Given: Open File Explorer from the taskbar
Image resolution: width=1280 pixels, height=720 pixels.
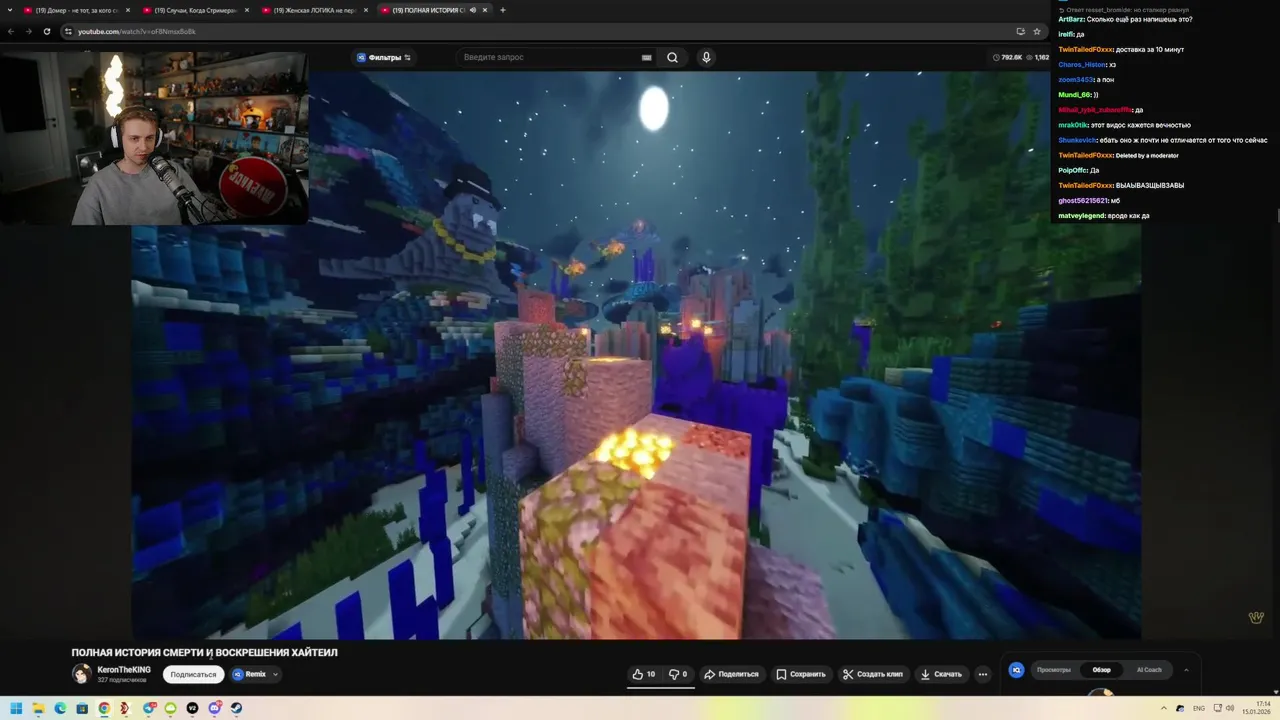Looking at the screenshot, I should pyautogui.click(x=38, y=708).
